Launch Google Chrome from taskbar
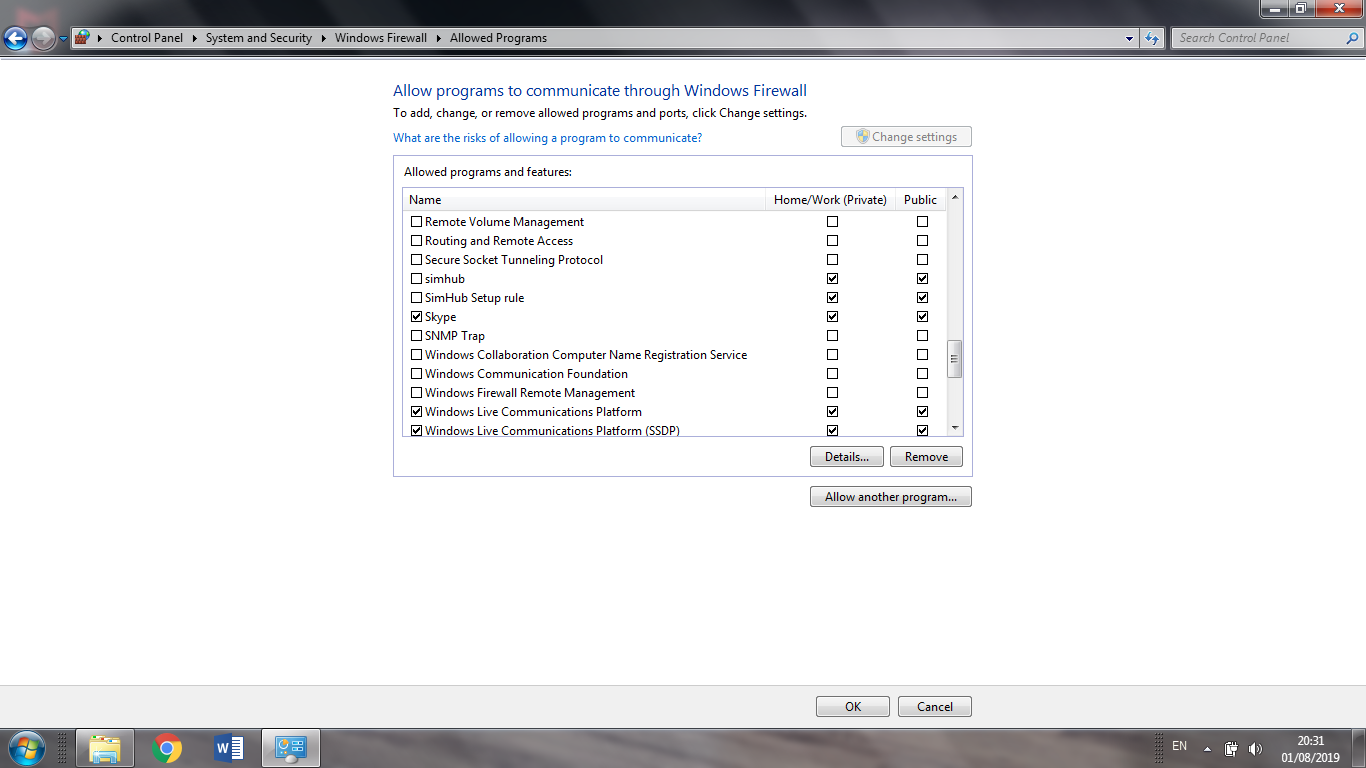Viewport: 1366px width, 768px height. pyautogui.click(x=167, y=748)
